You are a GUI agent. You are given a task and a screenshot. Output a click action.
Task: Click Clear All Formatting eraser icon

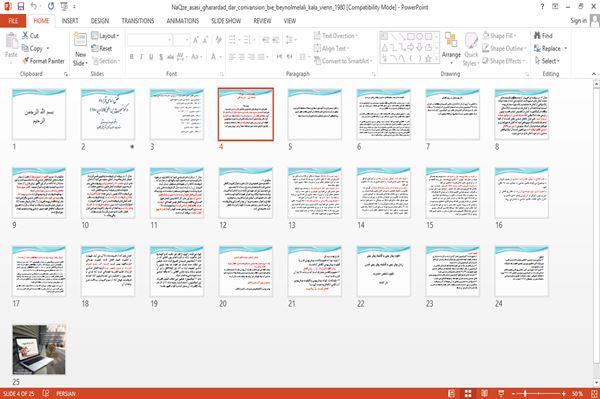click(x=218, y=40)
